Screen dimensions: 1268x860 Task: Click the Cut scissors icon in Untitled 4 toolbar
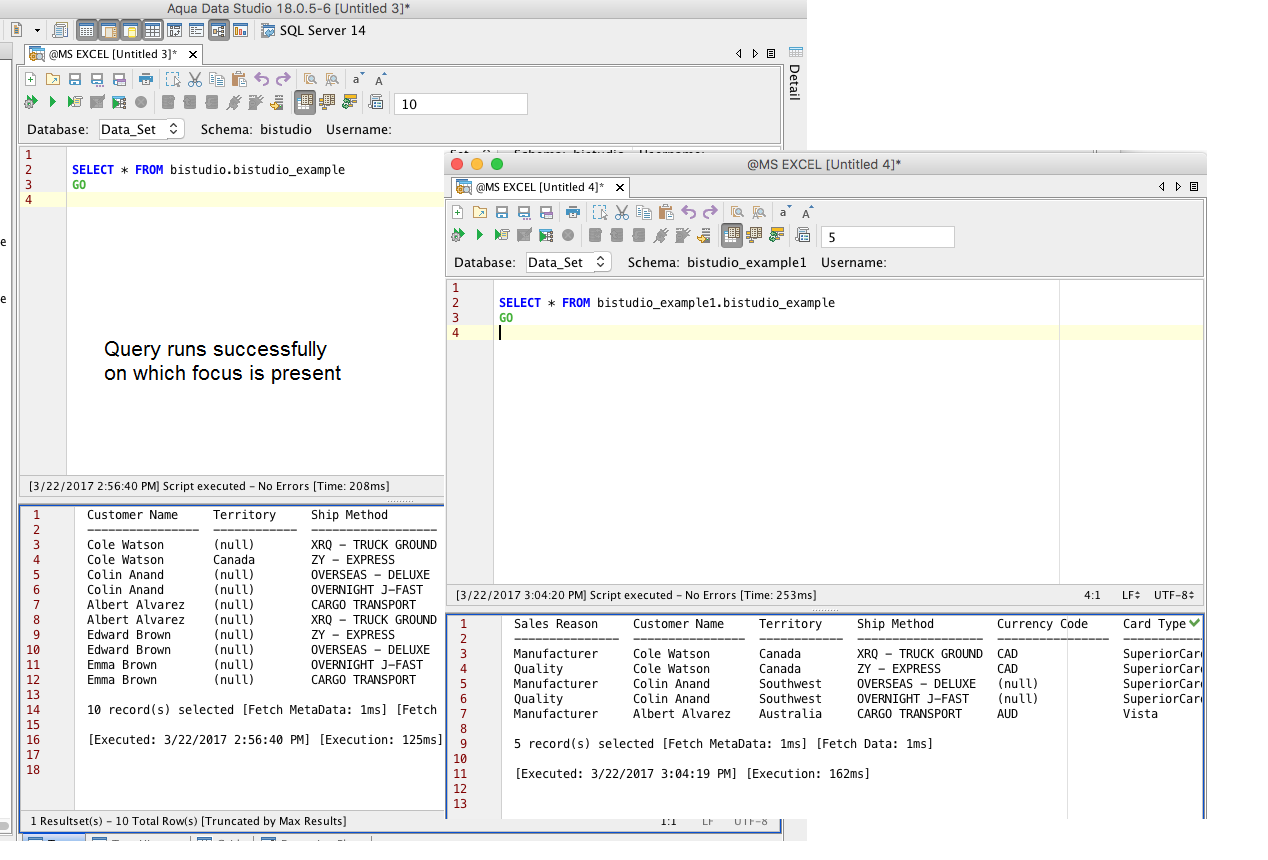(621, 212)
